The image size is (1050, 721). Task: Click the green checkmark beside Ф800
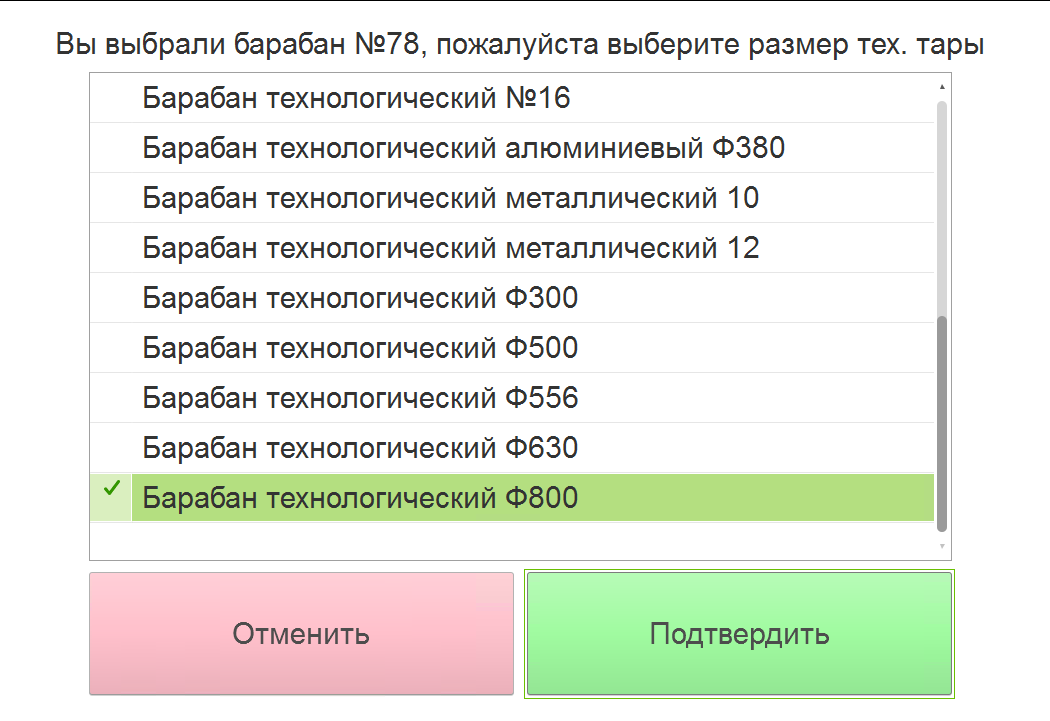(112, 487)
